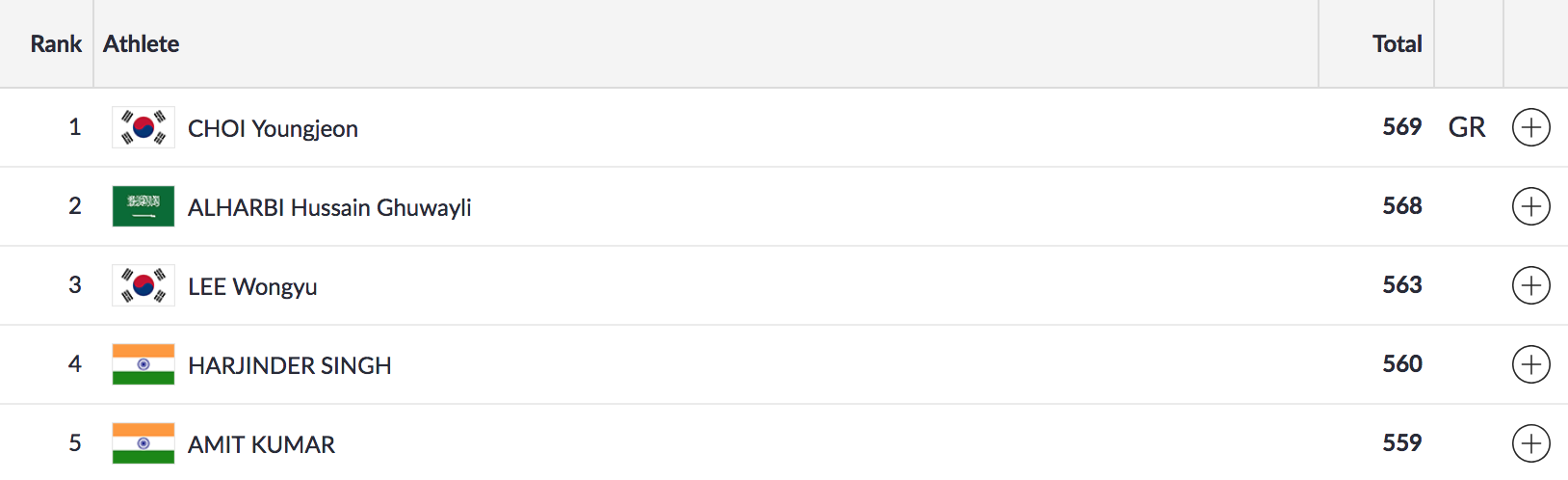Sort by Total column header
The image size is (1568, 480).
(1397, 43)
